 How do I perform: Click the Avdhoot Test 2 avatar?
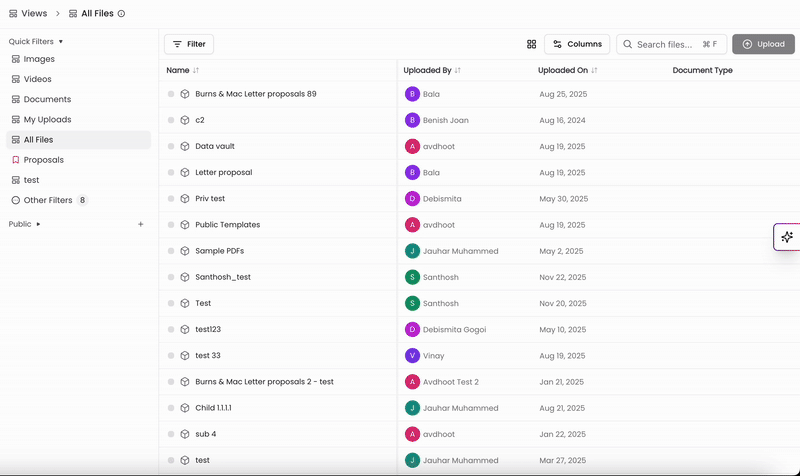[412, 382]
